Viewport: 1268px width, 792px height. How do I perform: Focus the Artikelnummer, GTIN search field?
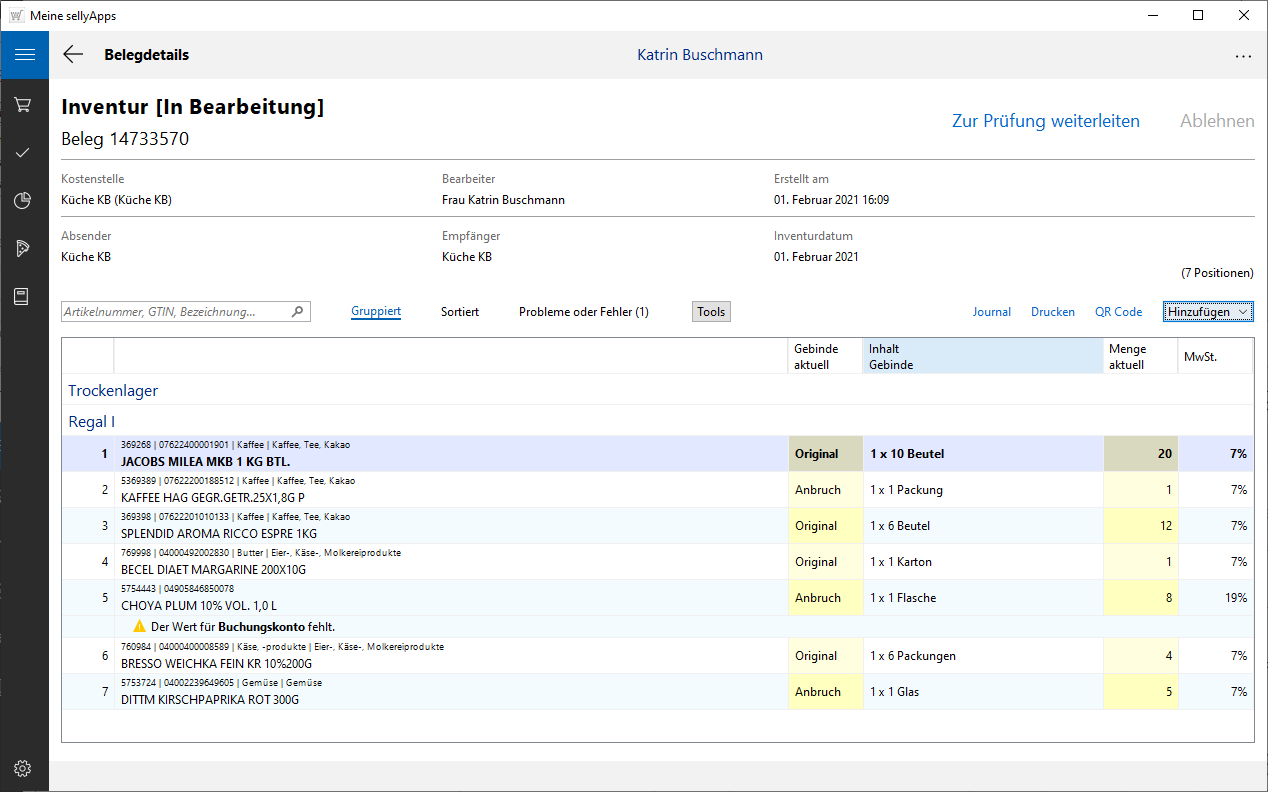click(175, 312)
